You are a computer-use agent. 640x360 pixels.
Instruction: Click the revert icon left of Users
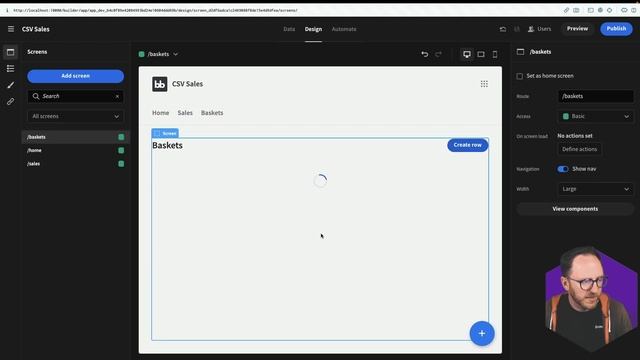click(503, 29)
